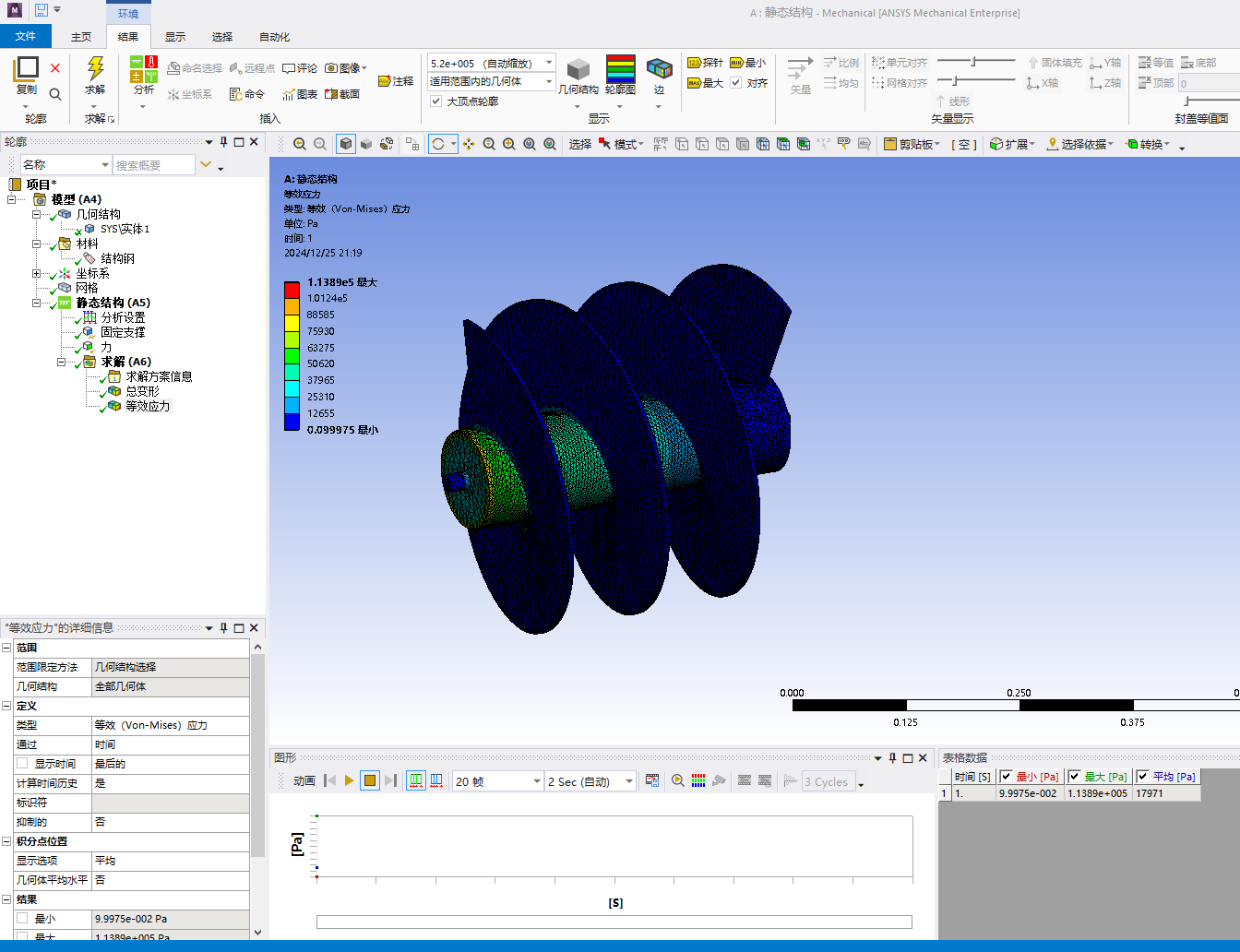Select the Pan arrows tool
Screen dimensions: 1240x952
tap(469, 144)
